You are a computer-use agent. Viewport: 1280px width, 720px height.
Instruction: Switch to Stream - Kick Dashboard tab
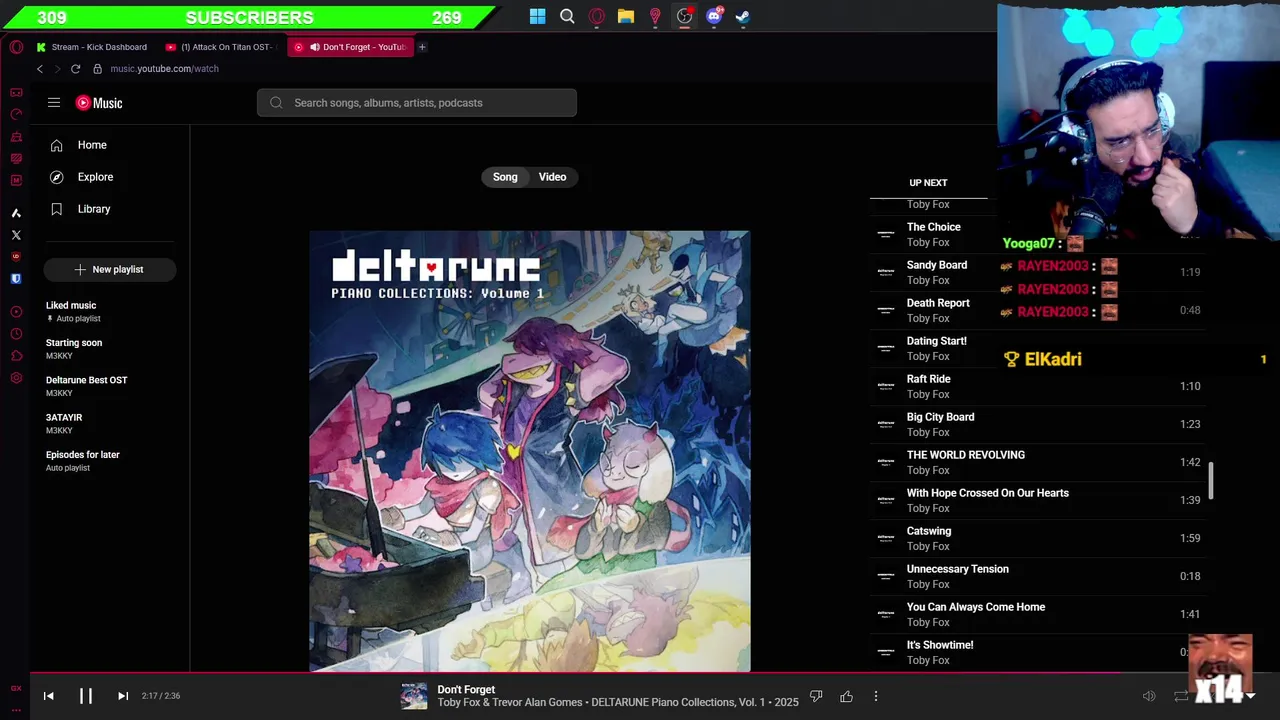pos(91,47)
